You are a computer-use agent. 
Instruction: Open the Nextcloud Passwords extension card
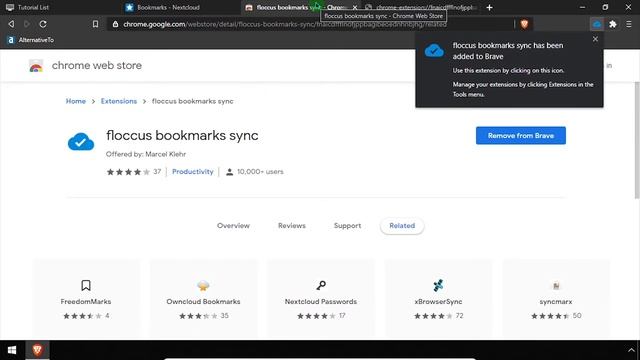click(321, 299)
